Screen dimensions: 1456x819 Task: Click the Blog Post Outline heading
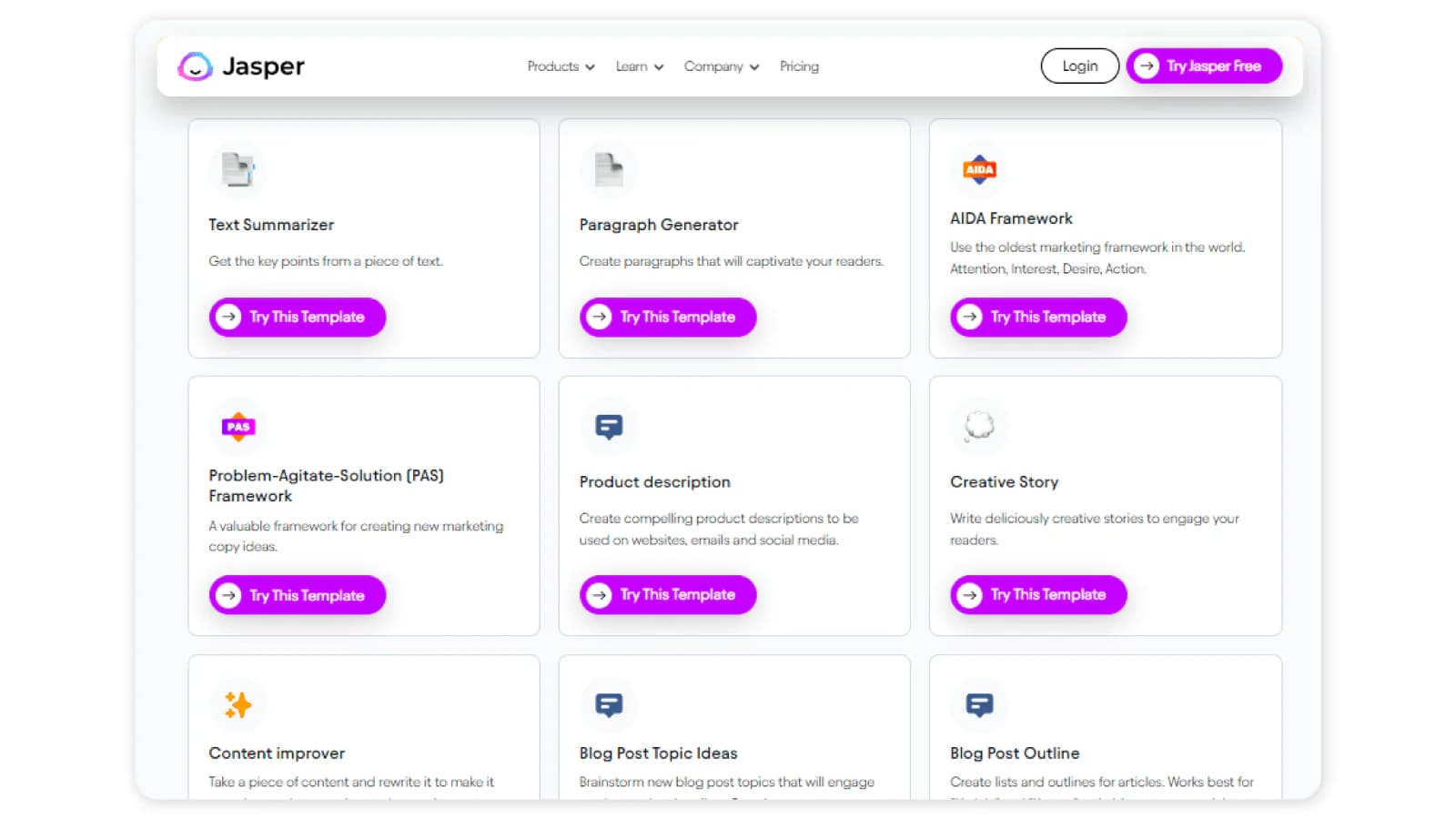click(1015, 753)
